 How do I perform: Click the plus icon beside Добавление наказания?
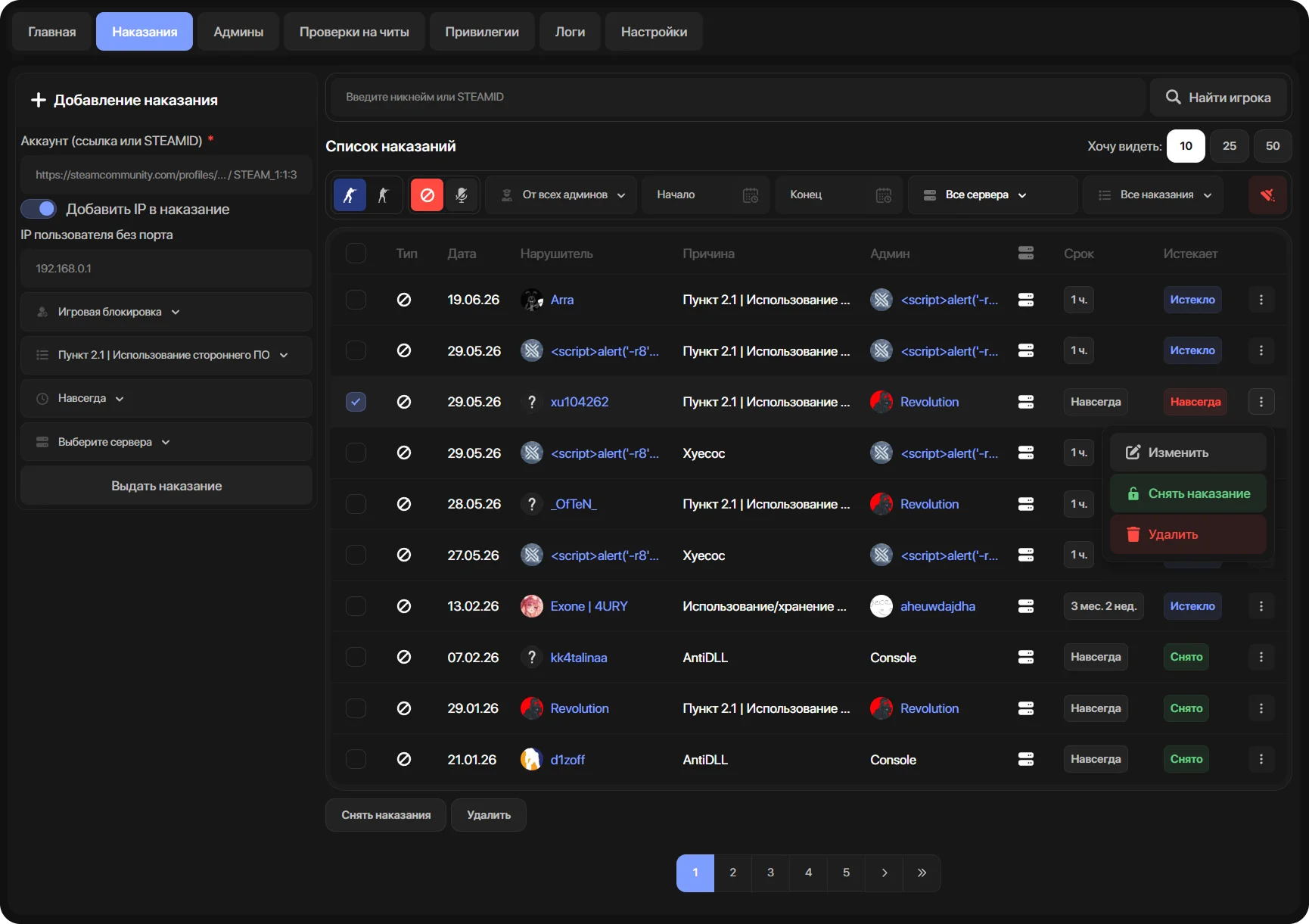(x=38, y=100)
